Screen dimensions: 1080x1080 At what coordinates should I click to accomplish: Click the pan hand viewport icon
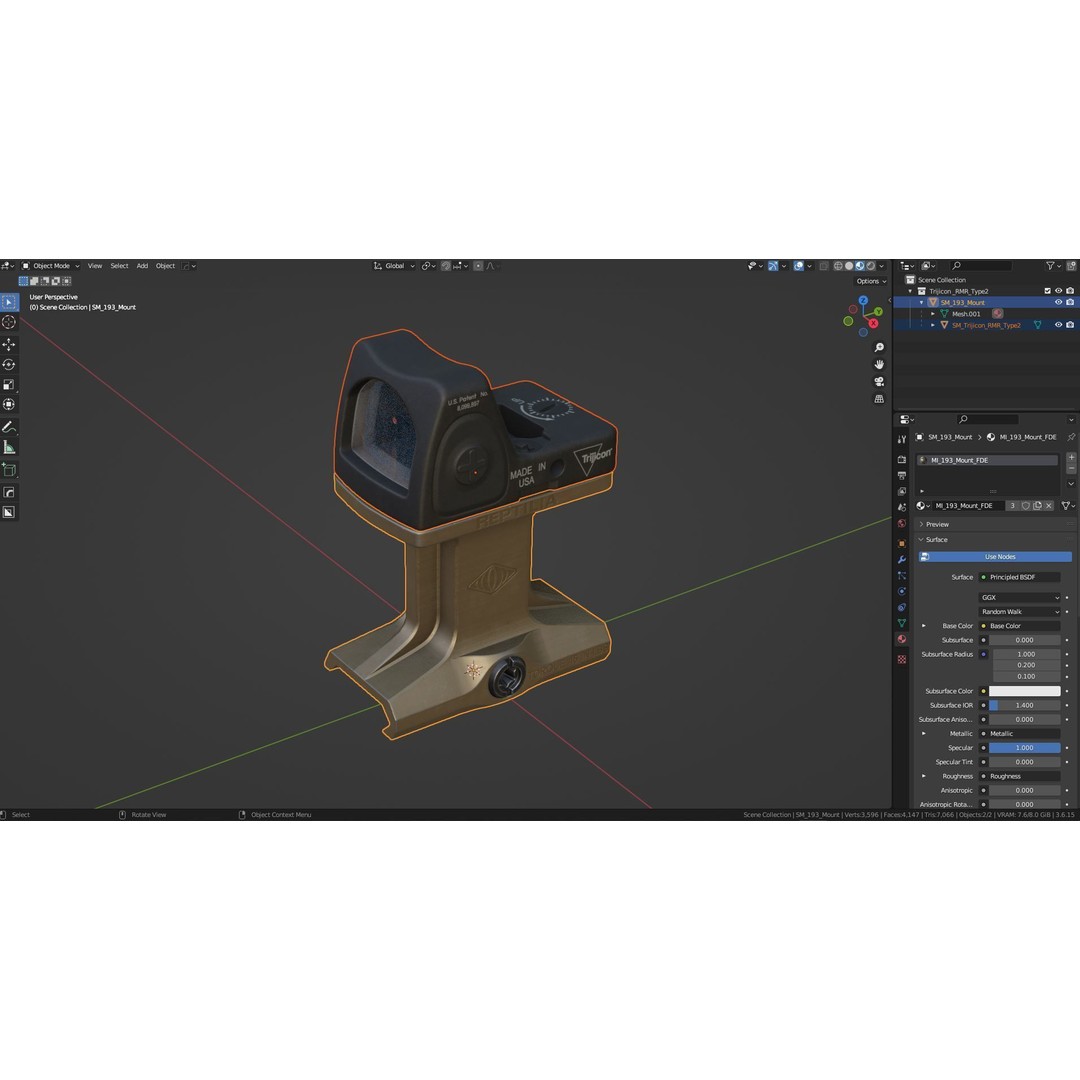point(879,364)
